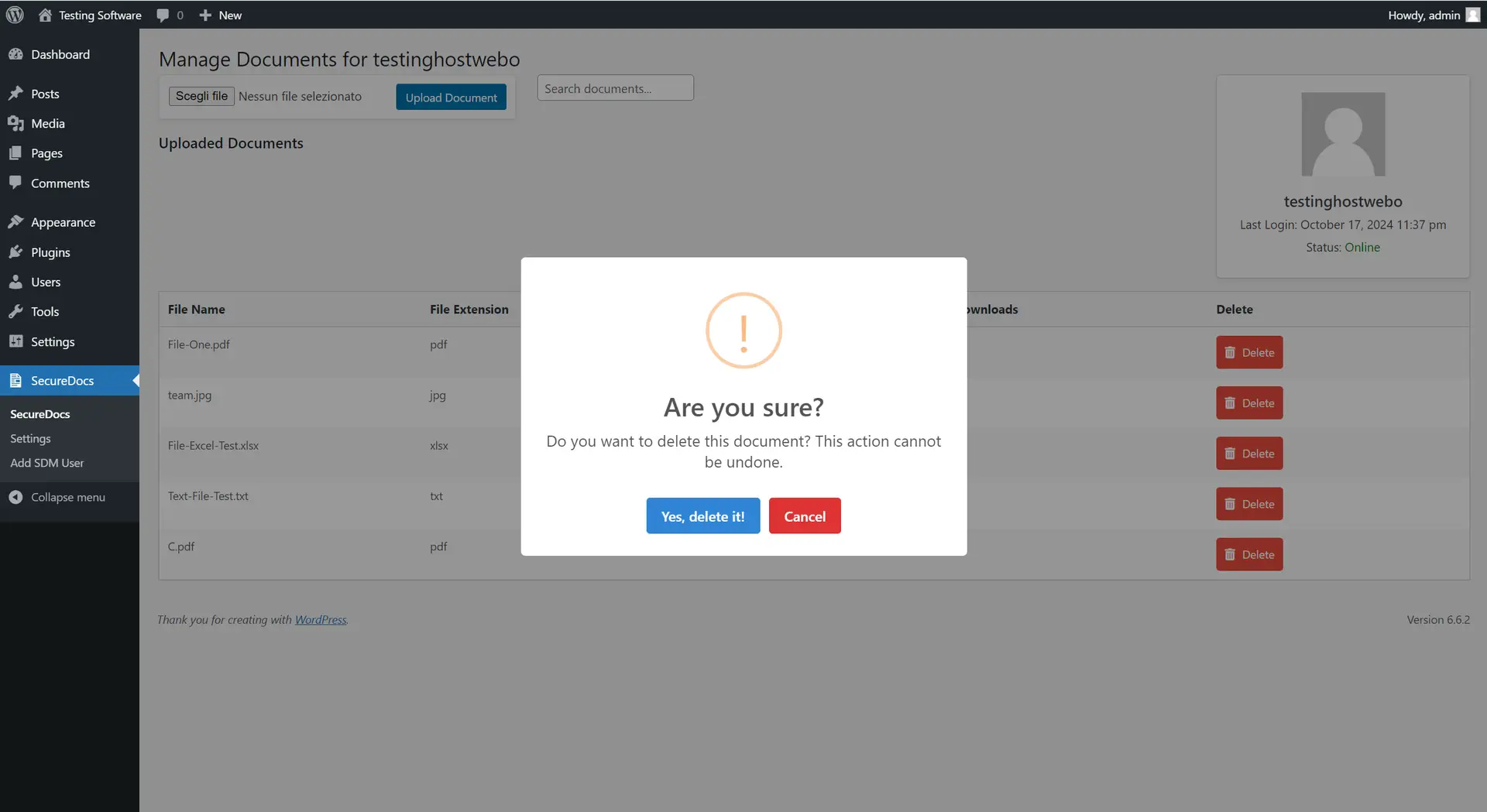Go to Add SDM User submenu
The width and height of the screenshot is (1487, 812).
(x=46, y=463)
